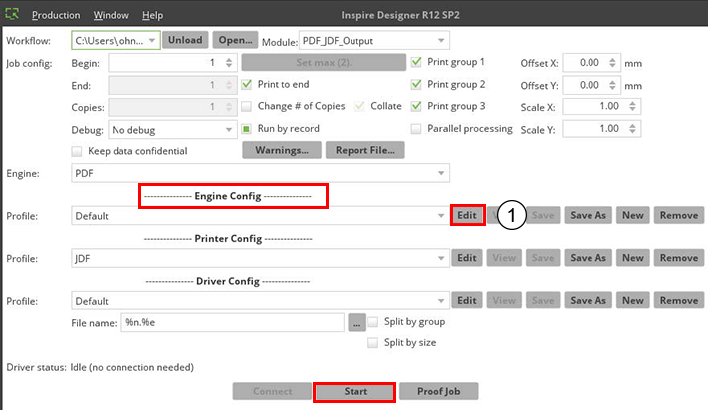Expand the Printer Config profile dropdown
This screenshot has width=708, height=410.
(443, 258)
